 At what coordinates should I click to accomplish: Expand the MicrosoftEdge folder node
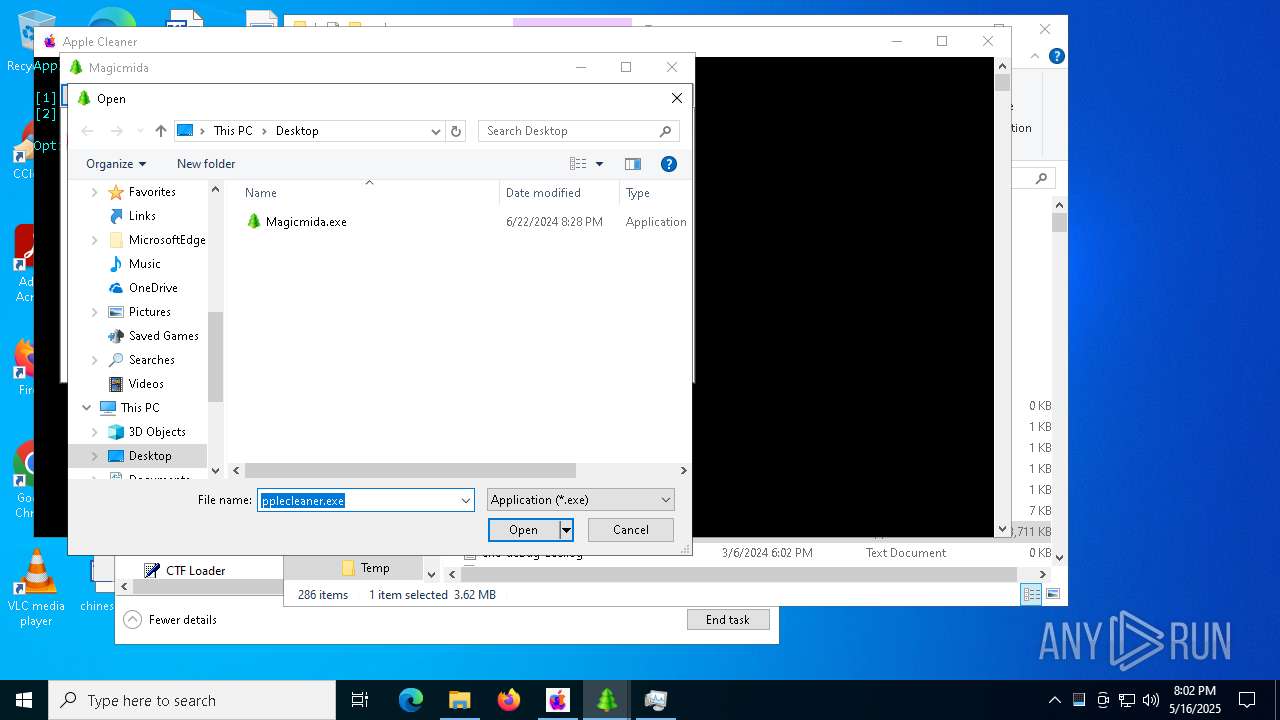point(95,240)
